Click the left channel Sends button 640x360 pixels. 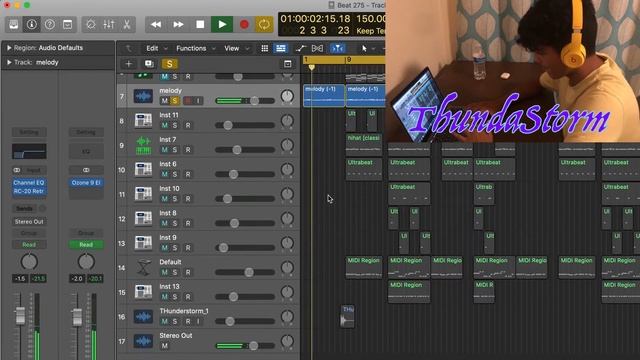24,209
